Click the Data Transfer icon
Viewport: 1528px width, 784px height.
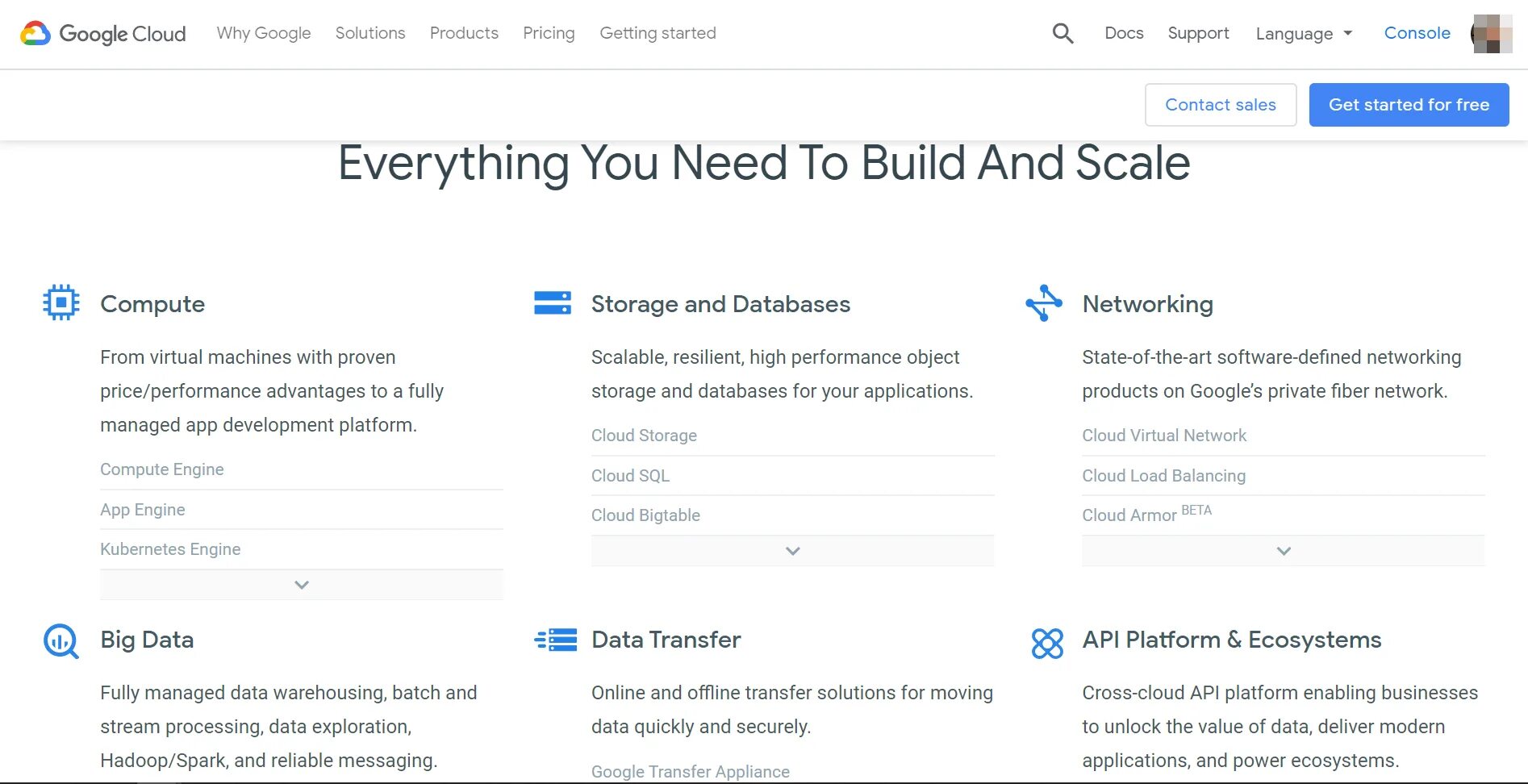click(555, 640)
